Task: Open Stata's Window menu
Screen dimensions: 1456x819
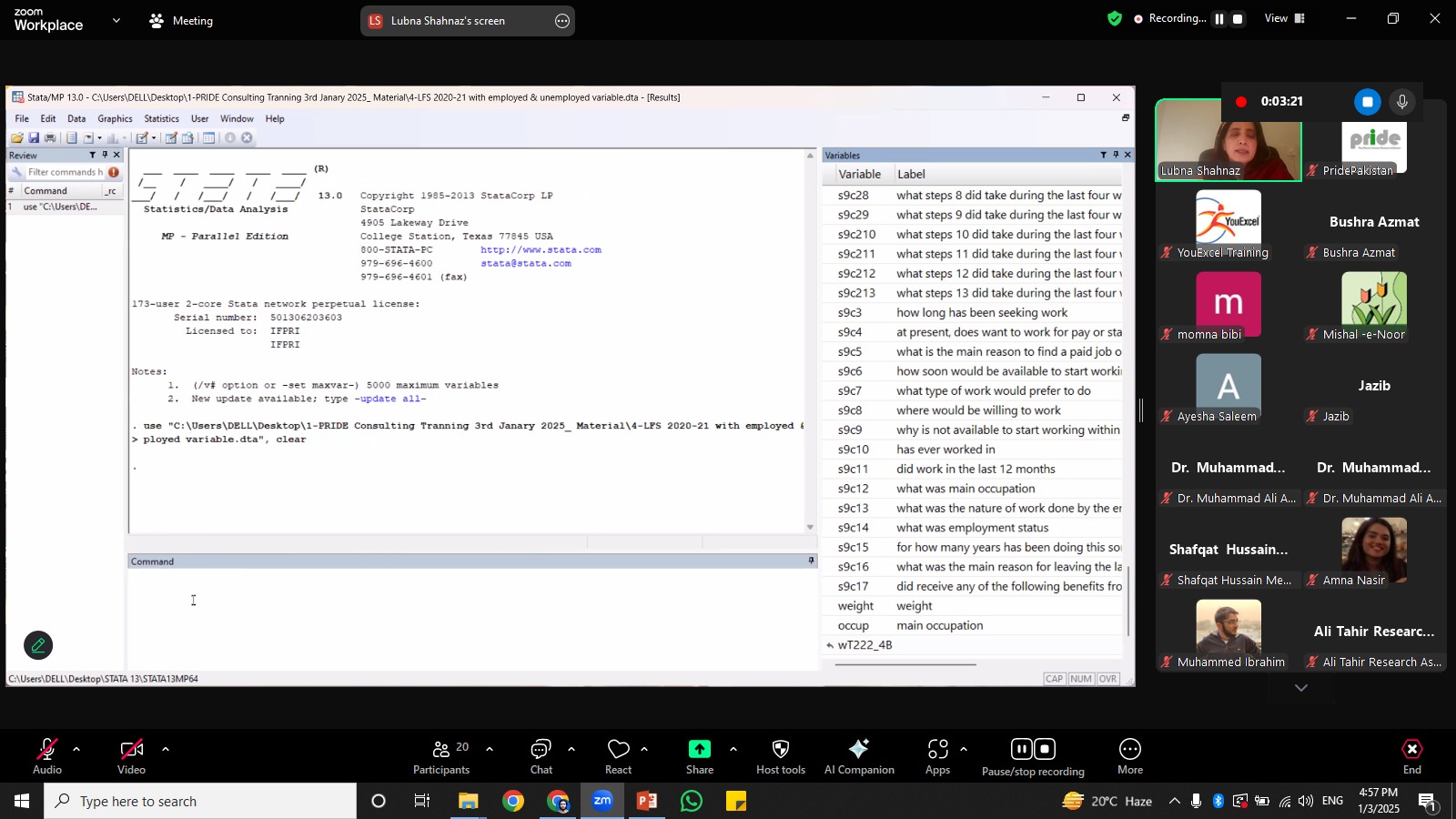Action: pyautogui.click(x=237, y=118)
